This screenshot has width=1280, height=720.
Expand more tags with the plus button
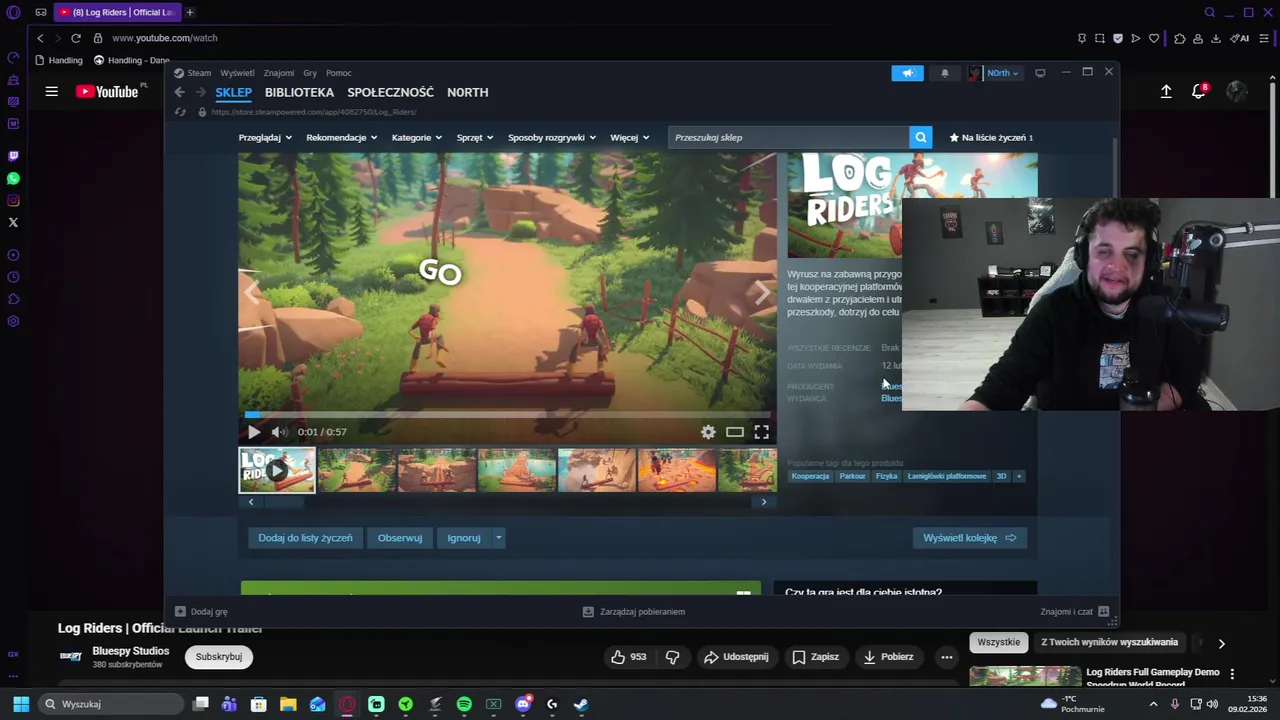(1019, 476)
